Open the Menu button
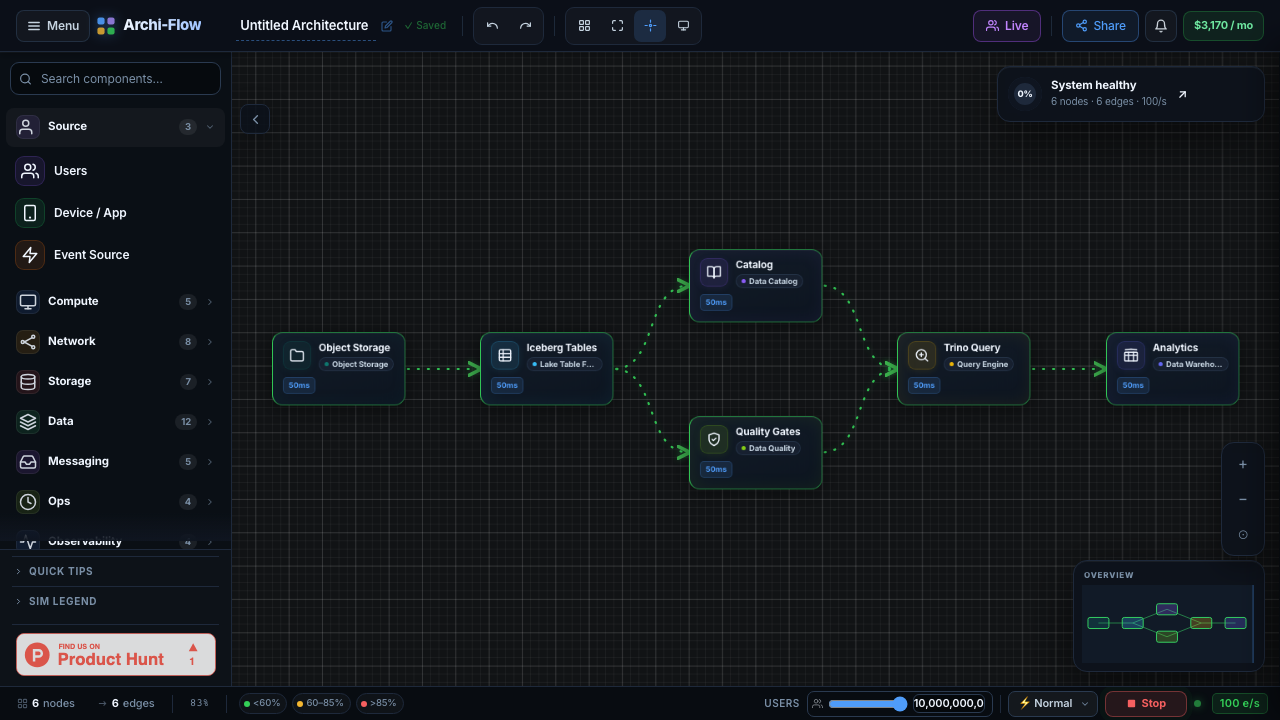The height and width of the screenshot is (720, 1280). pos(52,26)
